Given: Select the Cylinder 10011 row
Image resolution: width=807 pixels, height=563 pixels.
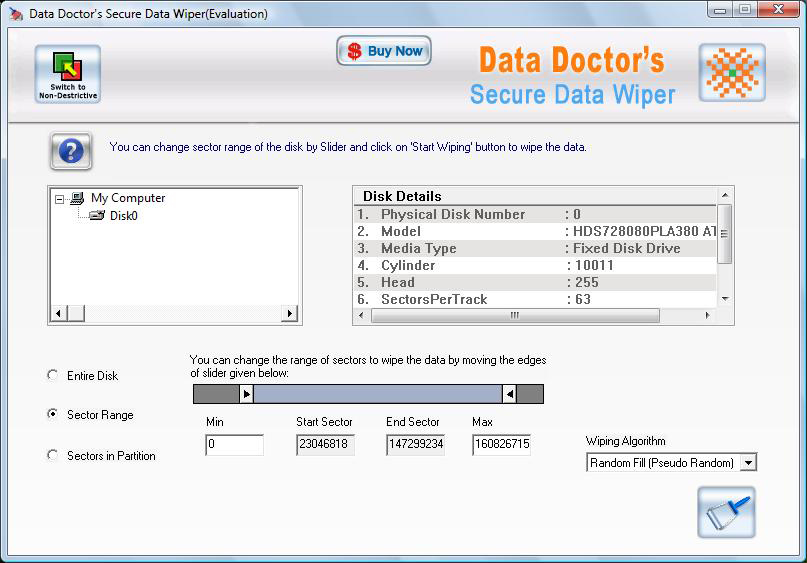Looking at the screenshot, I should pyautogui.click(x=535, y=265).
